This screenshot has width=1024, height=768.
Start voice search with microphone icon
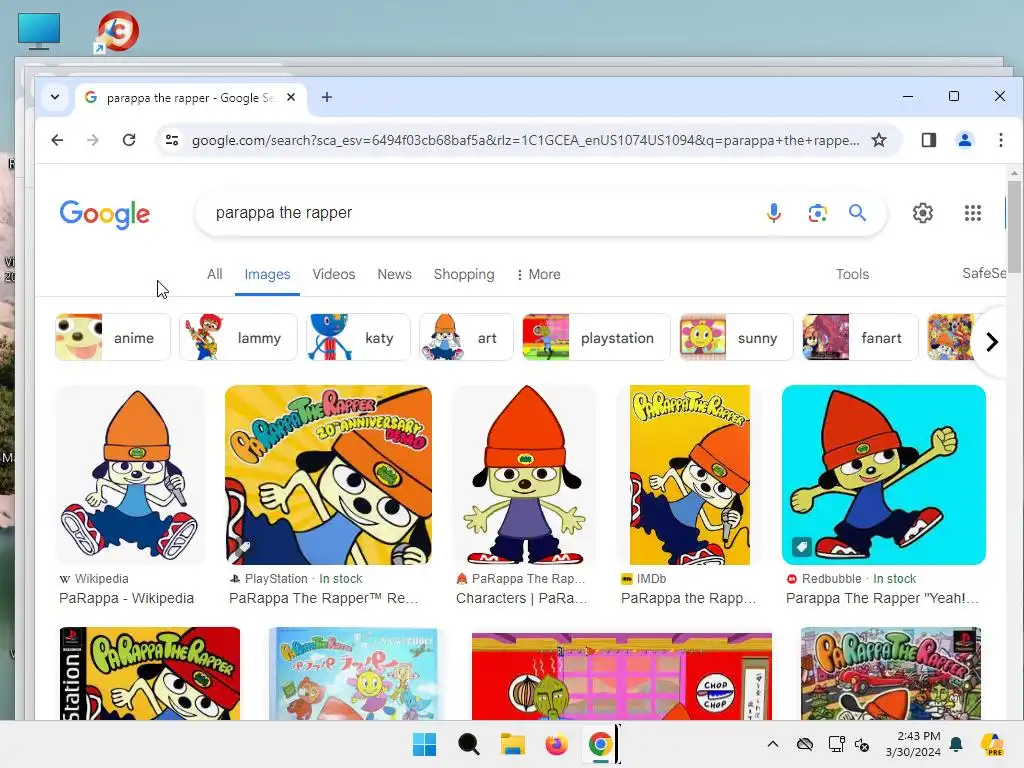(773, 213)
